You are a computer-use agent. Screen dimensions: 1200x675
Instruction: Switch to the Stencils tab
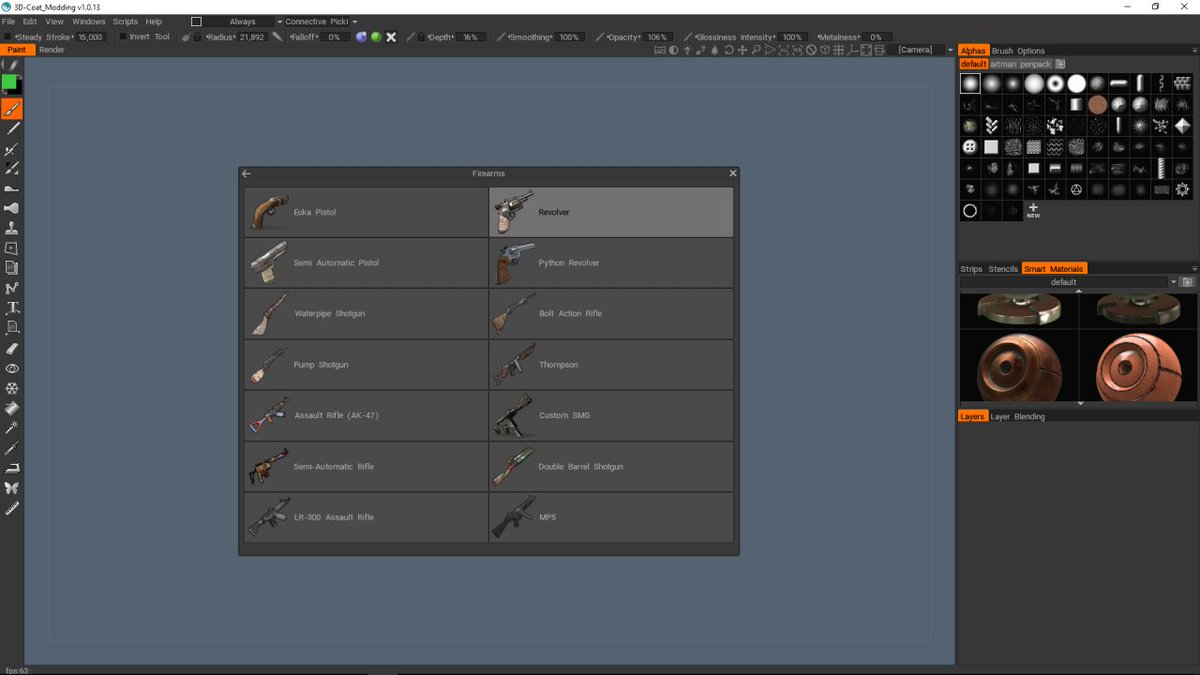pos(1003,268)
